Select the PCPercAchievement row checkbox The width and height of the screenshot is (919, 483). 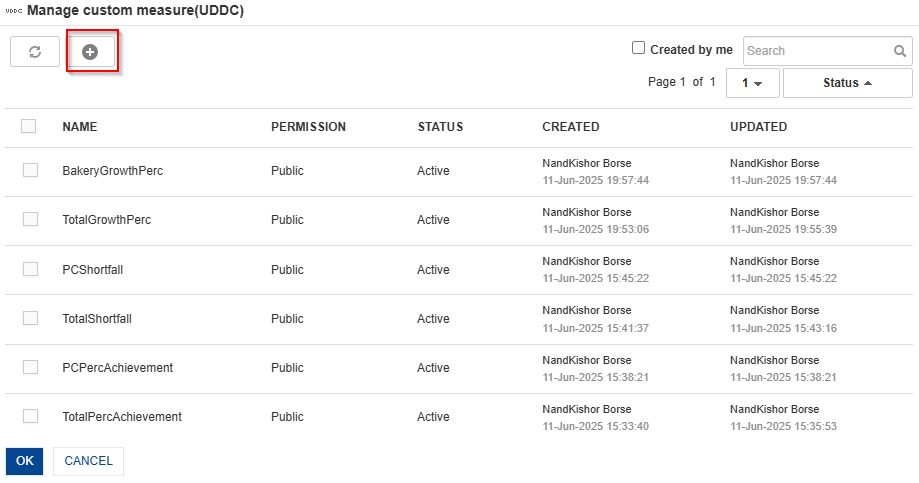tap(30, 367)
